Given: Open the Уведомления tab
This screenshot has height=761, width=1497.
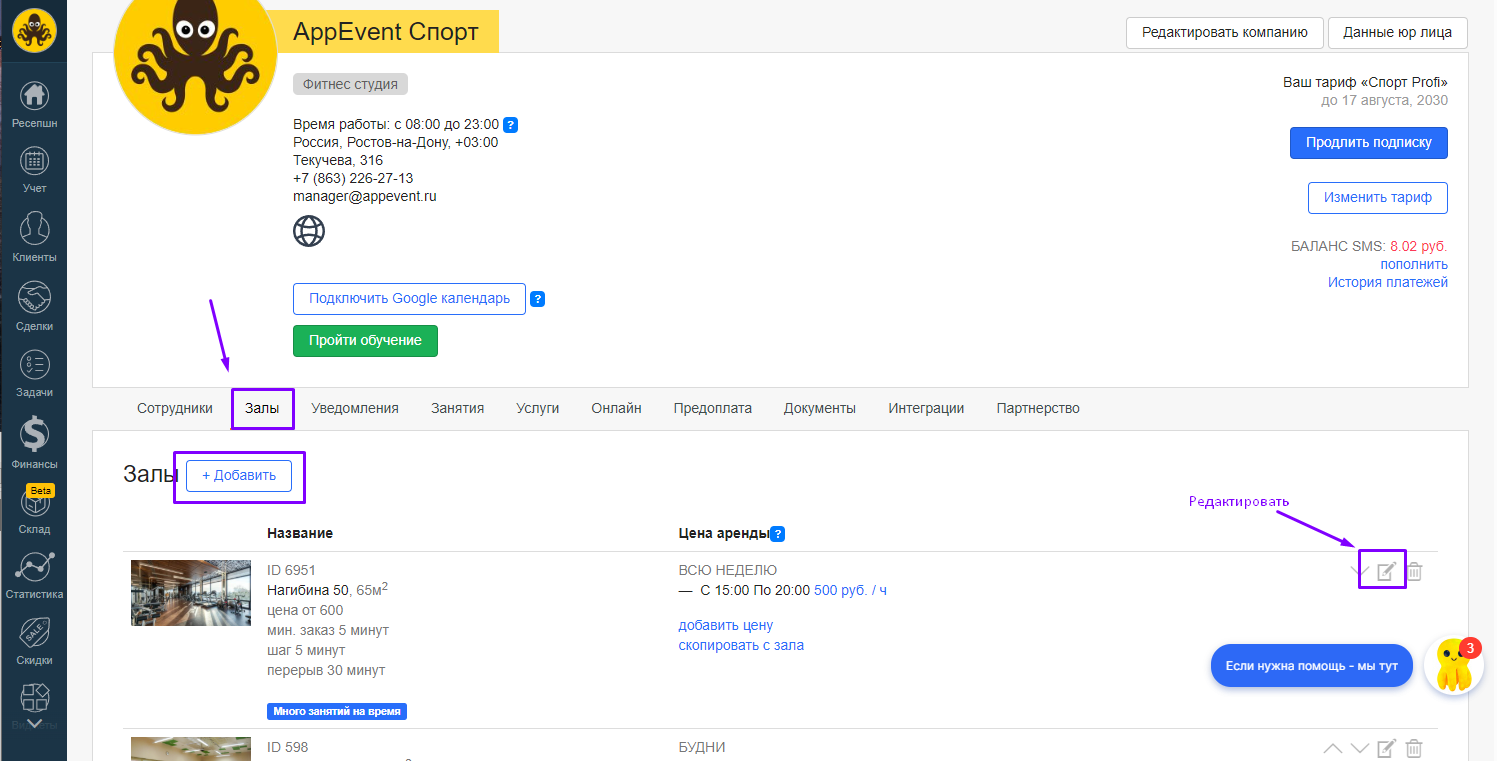Looking at the screenshot, I should click(355, 408).
